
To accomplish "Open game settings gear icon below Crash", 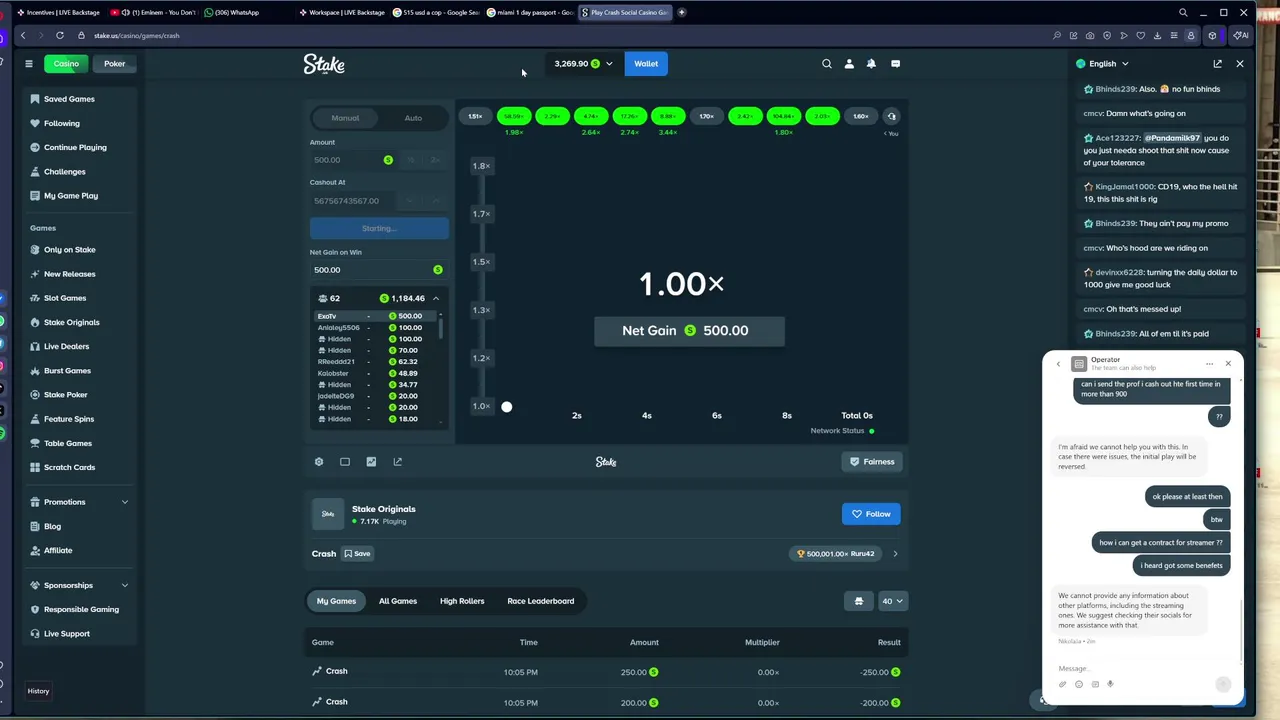I will (x=319, y=461).
